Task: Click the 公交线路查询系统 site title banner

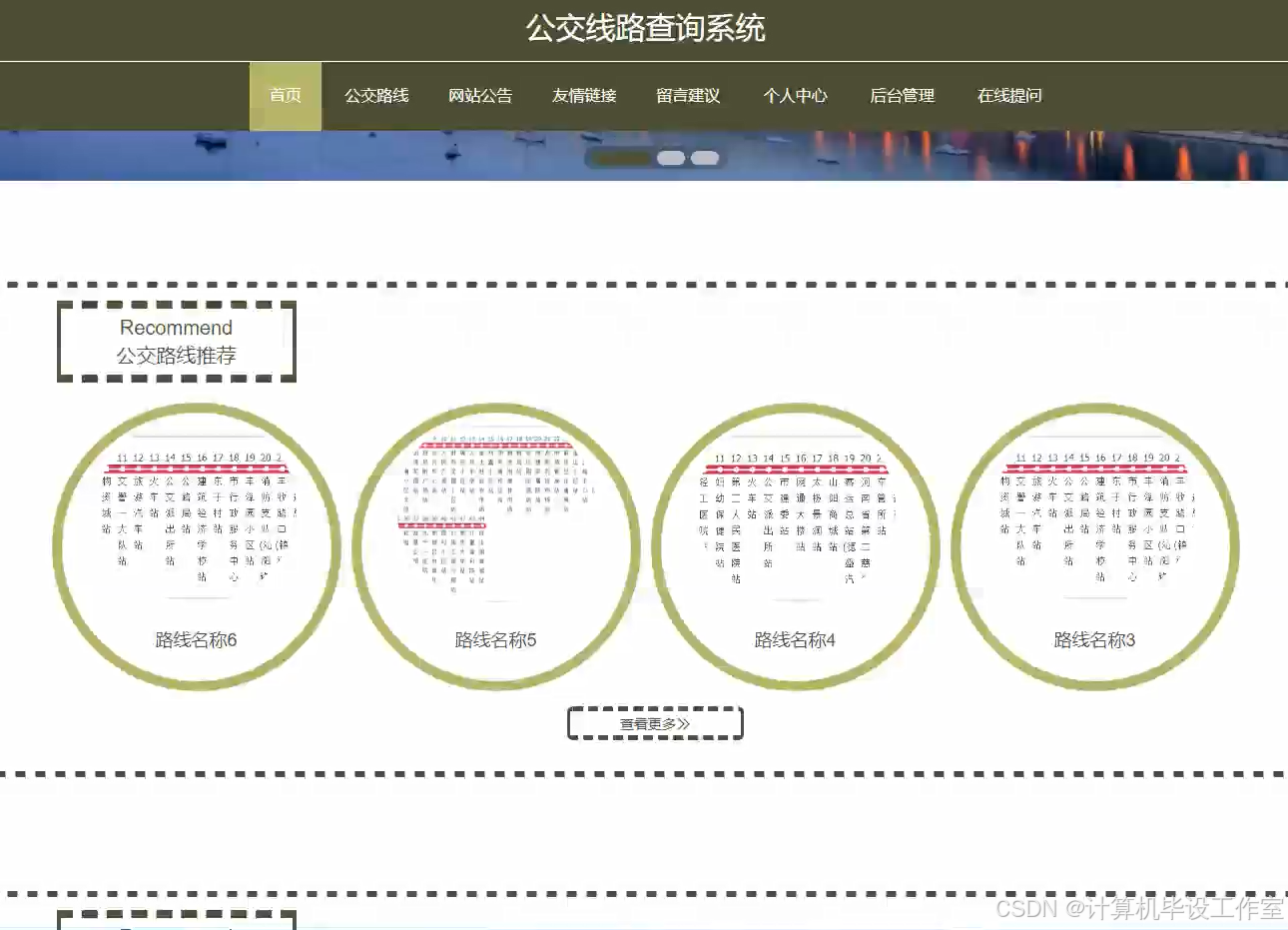Action: click(644, 29)
